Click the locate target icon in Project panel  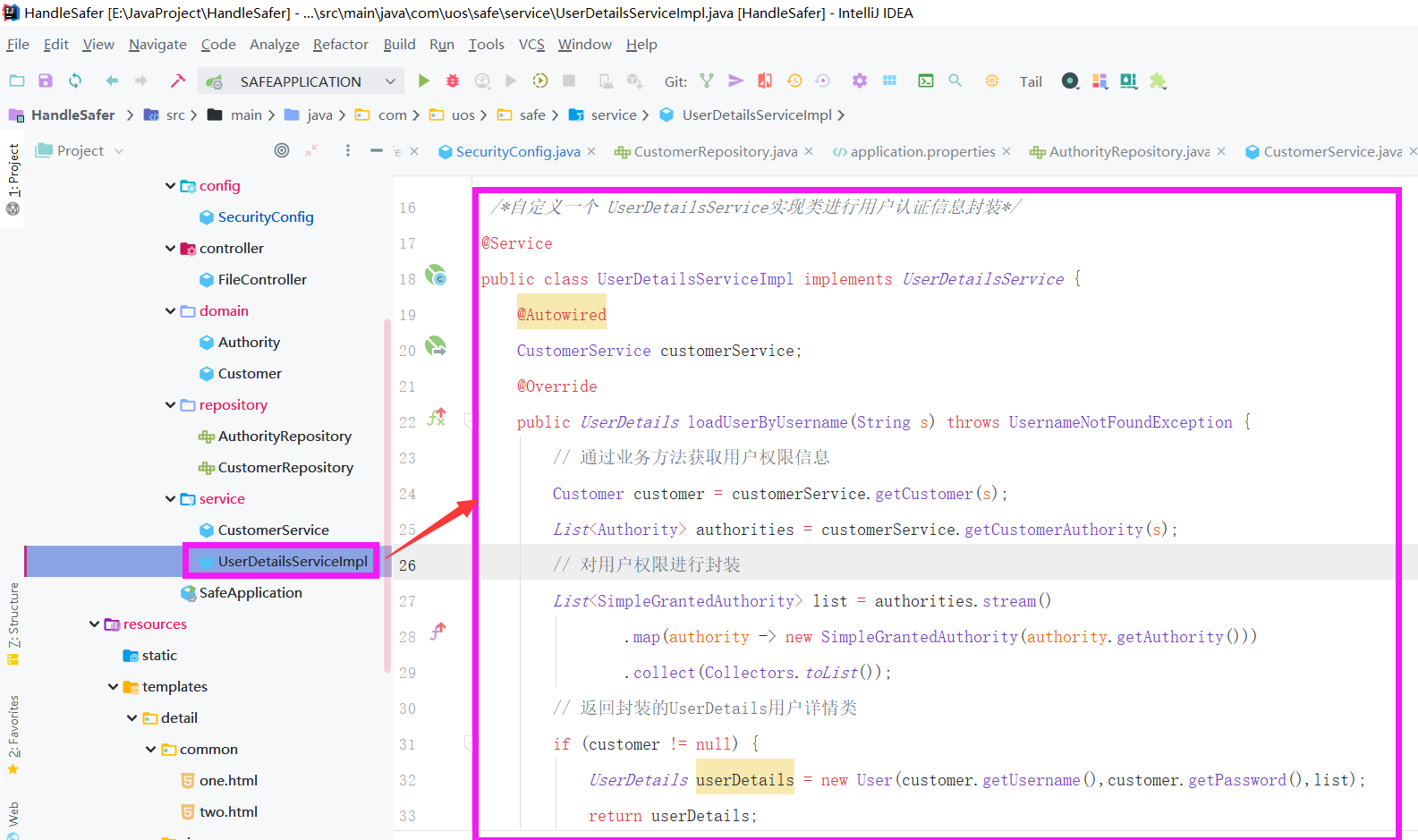pyautogui.click(x=282, y=150)
